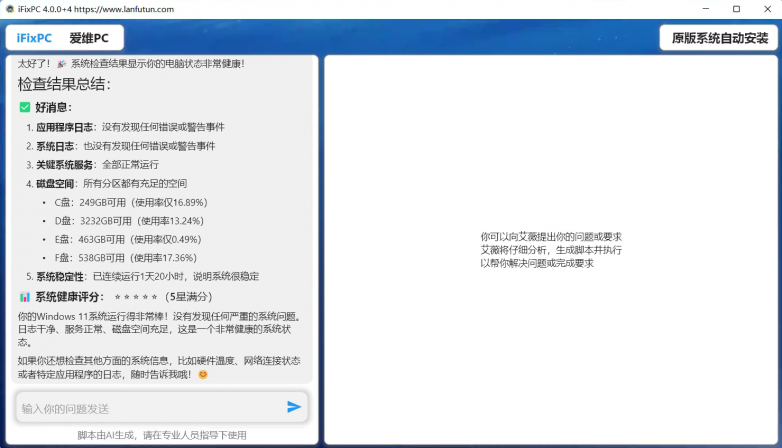Click the iFixPC 爱维PC logo button
Viewport: 782px width, 448px height.
pyautogui.click(x=65, y=38)
